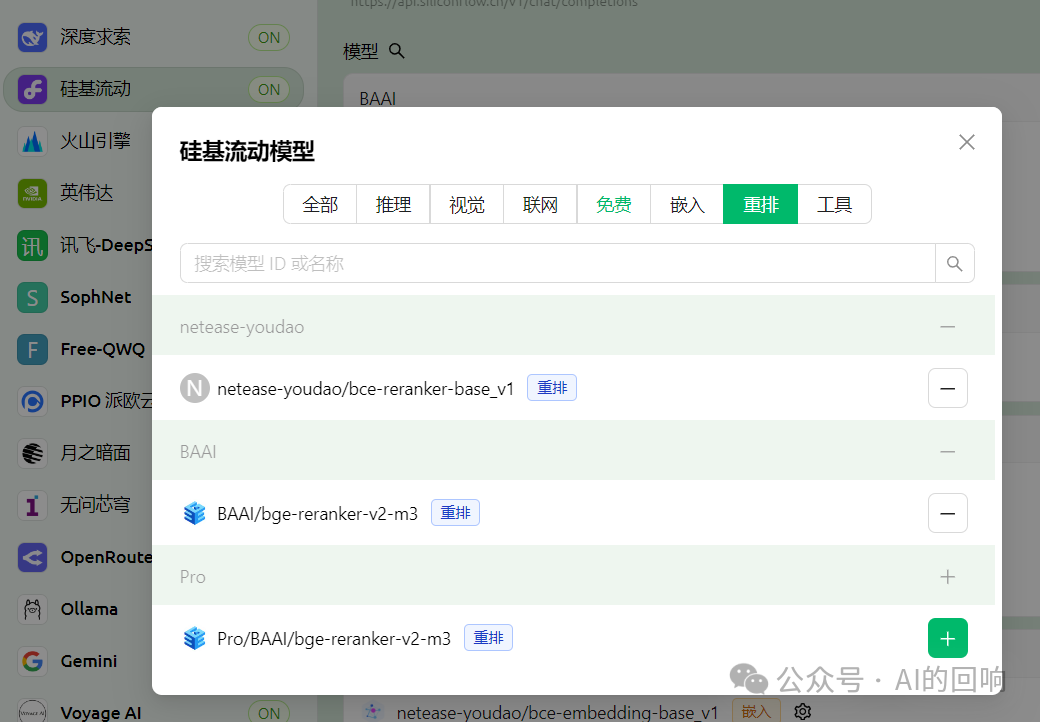Click the Pro/BAAI/bge-reranker-v2-m3 model name
The height and width of the screenshot is (722, 1040).
pyautogui.click(x=334, y=638)
